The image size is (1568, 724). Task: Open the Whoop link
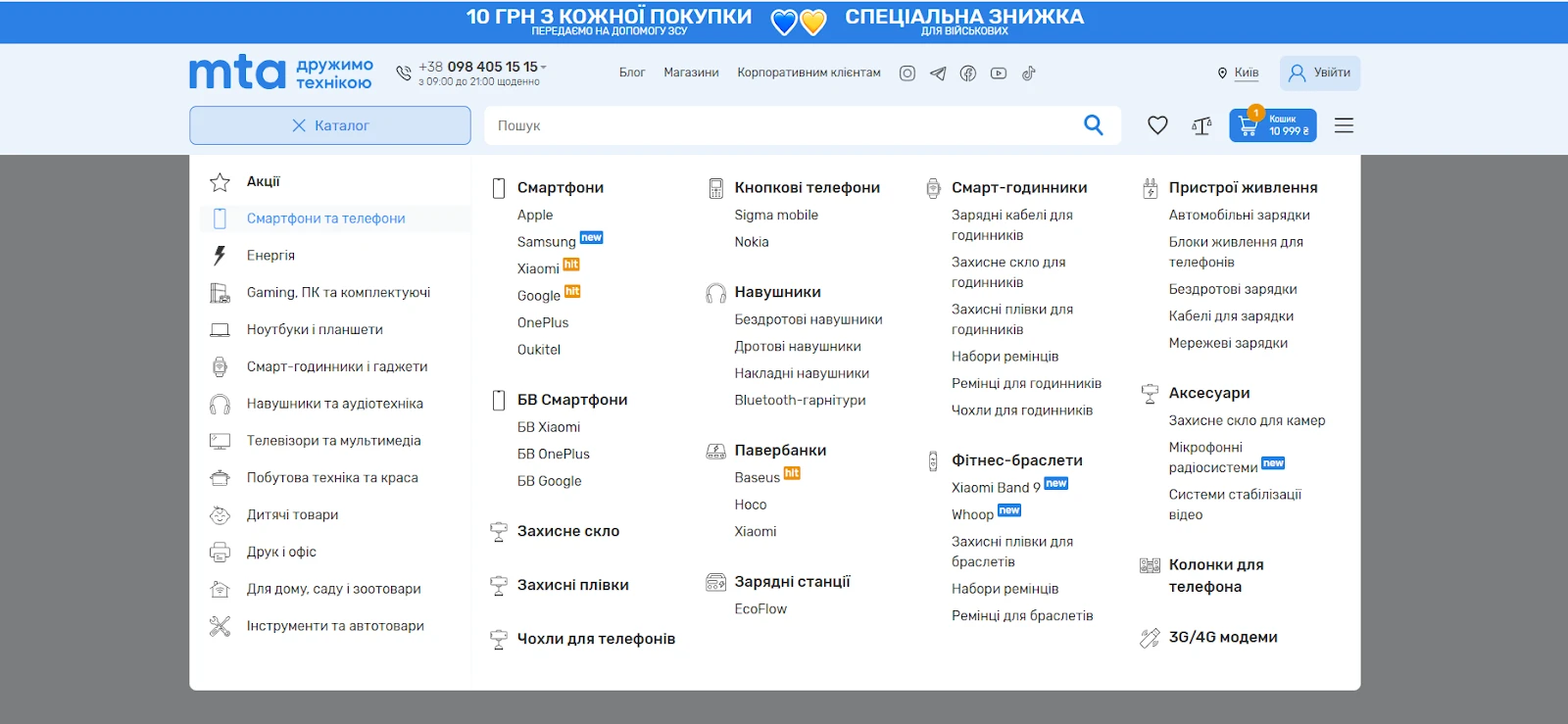972,515
